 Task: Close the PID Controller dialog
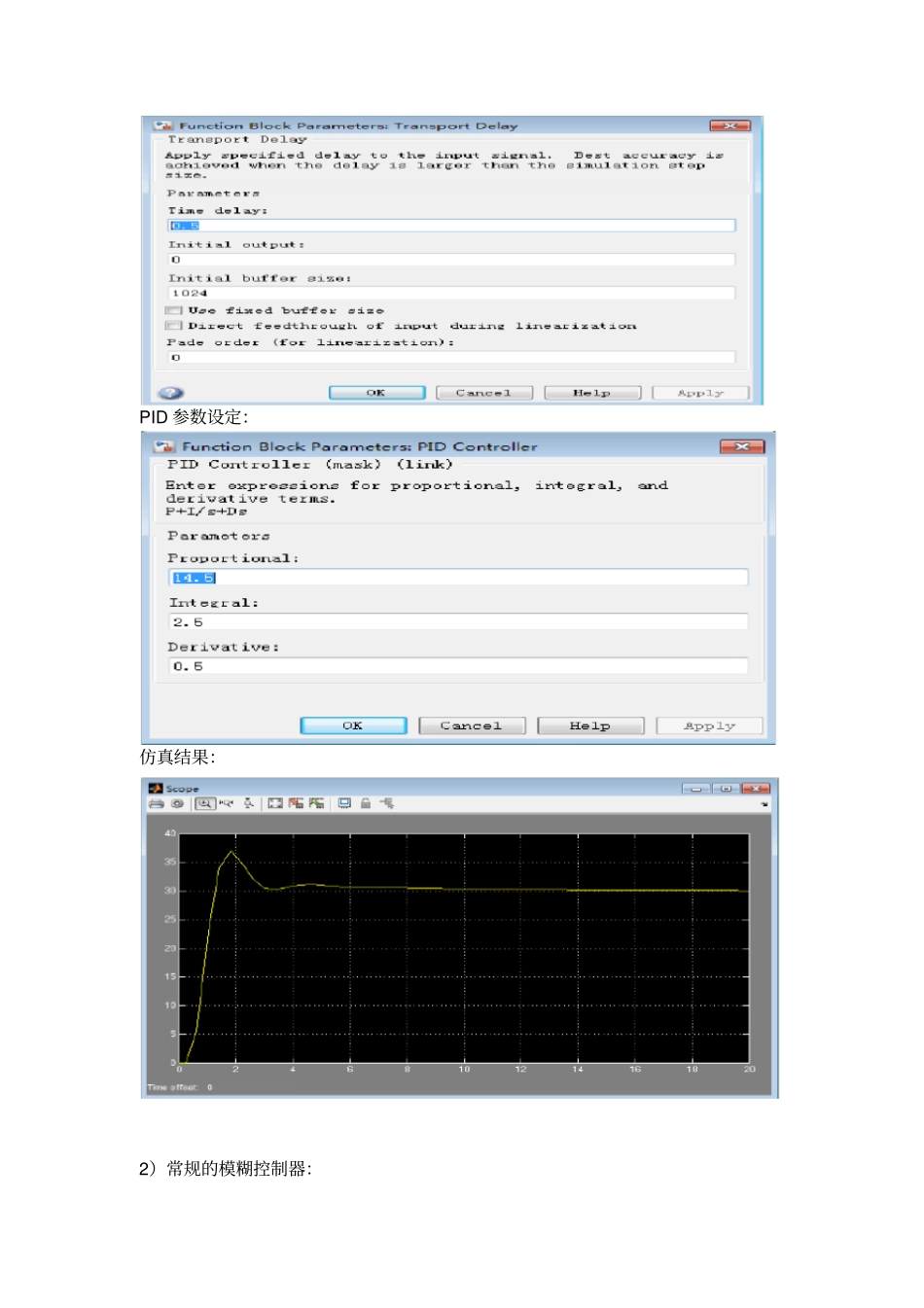point(742,446)
